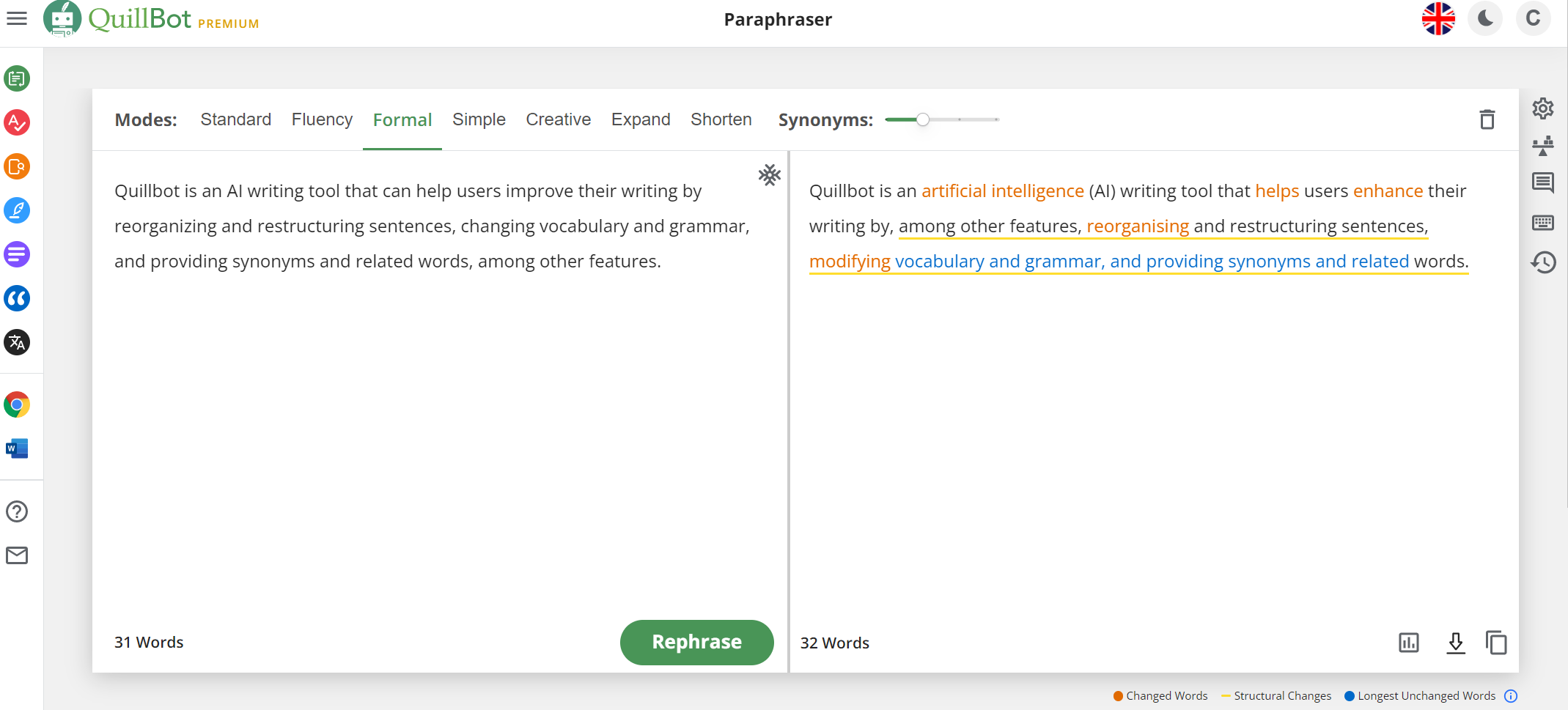Open the history clock icon
Viewport: 1568px width, 710px height.
coord(1543,262)
